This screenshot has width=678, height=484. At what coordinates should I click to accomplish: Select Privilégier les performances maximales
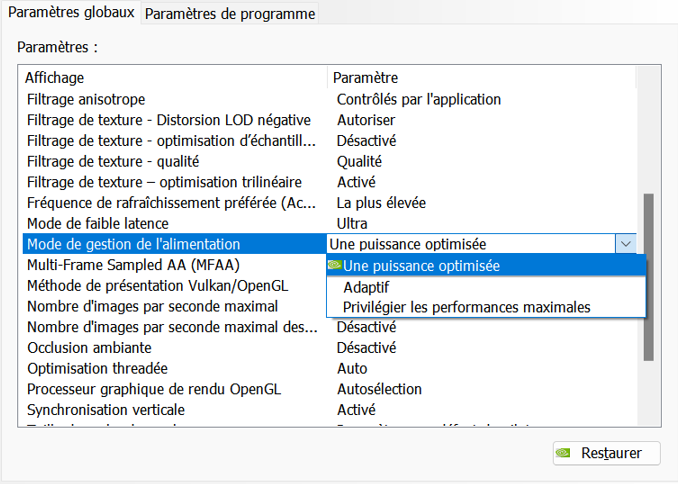466,307
